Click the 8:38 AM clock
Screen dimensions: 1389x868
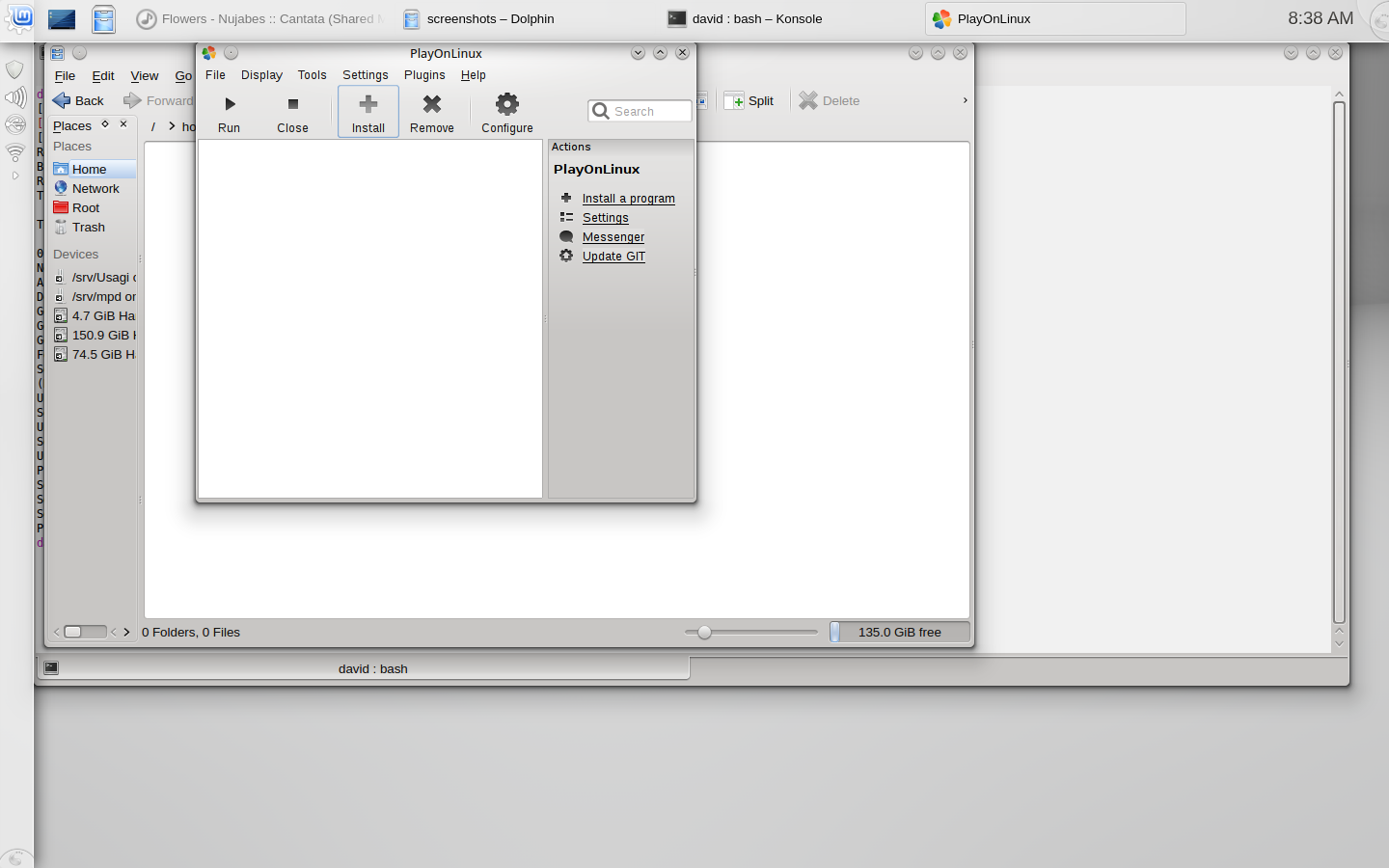(1321, 18)
